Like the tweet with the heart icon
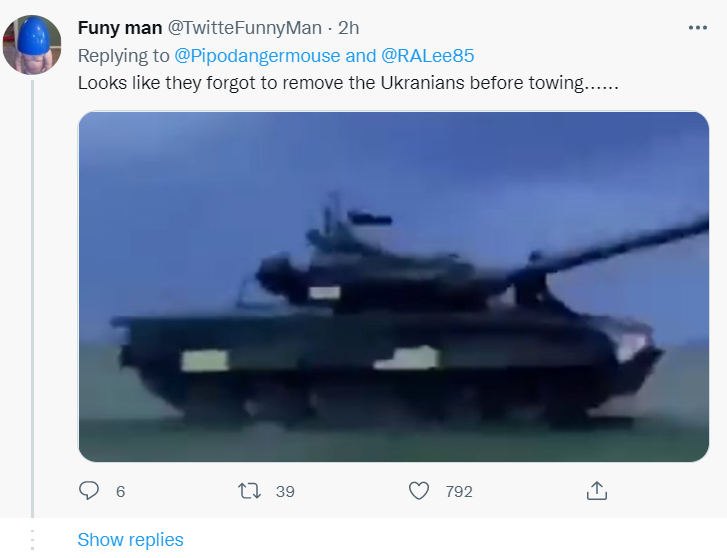Viewport: 727px width, 558px height. click(x=420, y=491)
